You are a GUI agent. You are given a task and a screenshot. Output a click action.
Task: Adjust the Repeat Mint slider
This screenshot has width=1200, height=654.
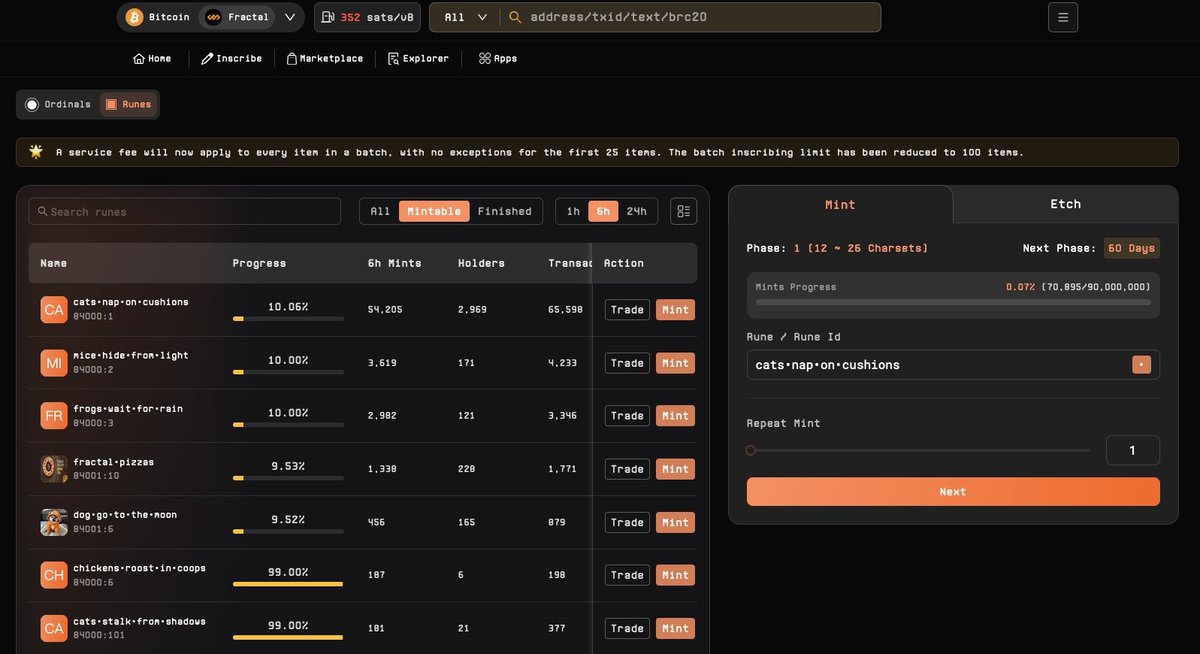coord(750,450)
